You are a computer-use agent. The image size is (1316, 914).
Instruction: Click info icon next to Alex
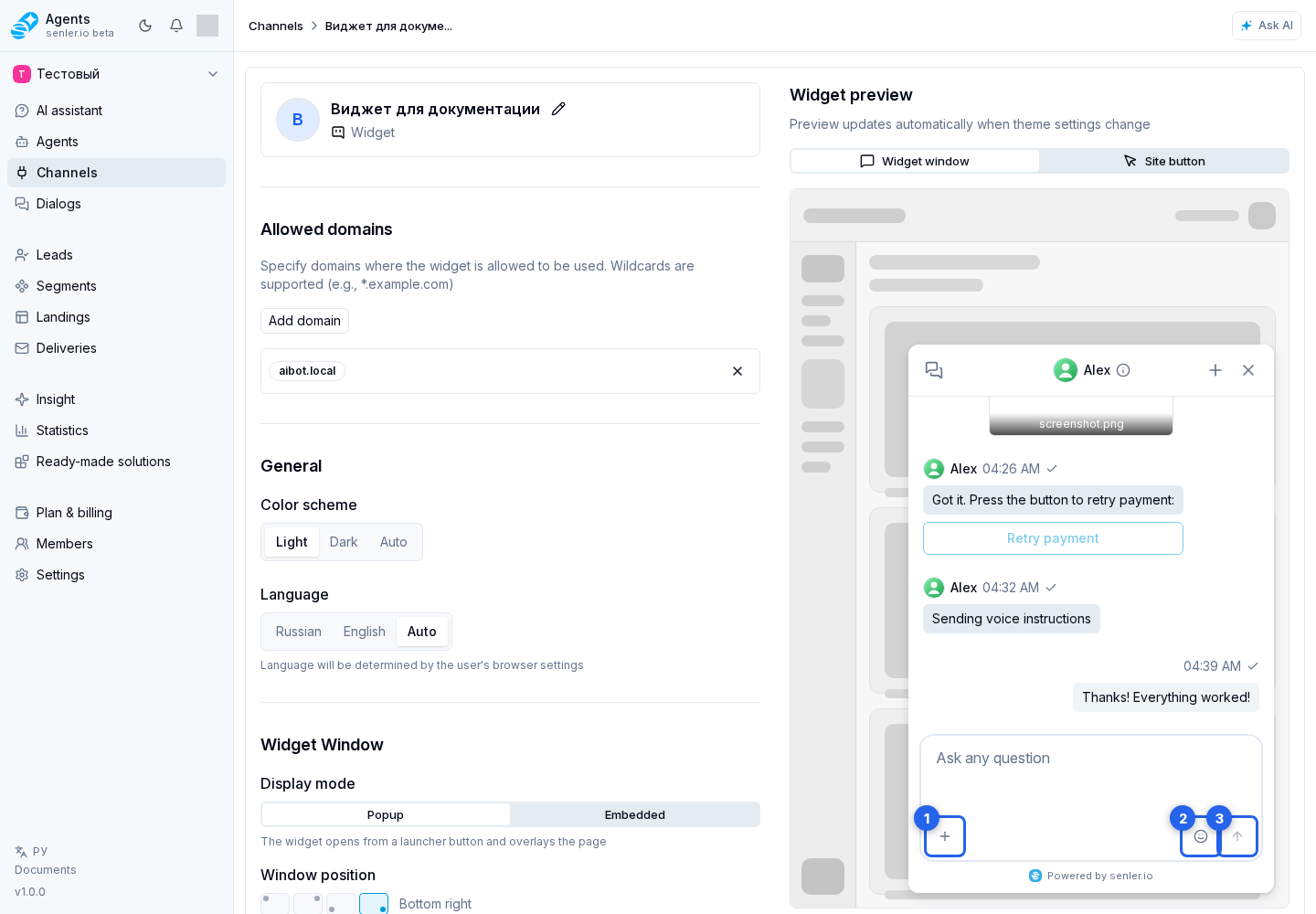pyautogui.click(x=1123, y=370)
